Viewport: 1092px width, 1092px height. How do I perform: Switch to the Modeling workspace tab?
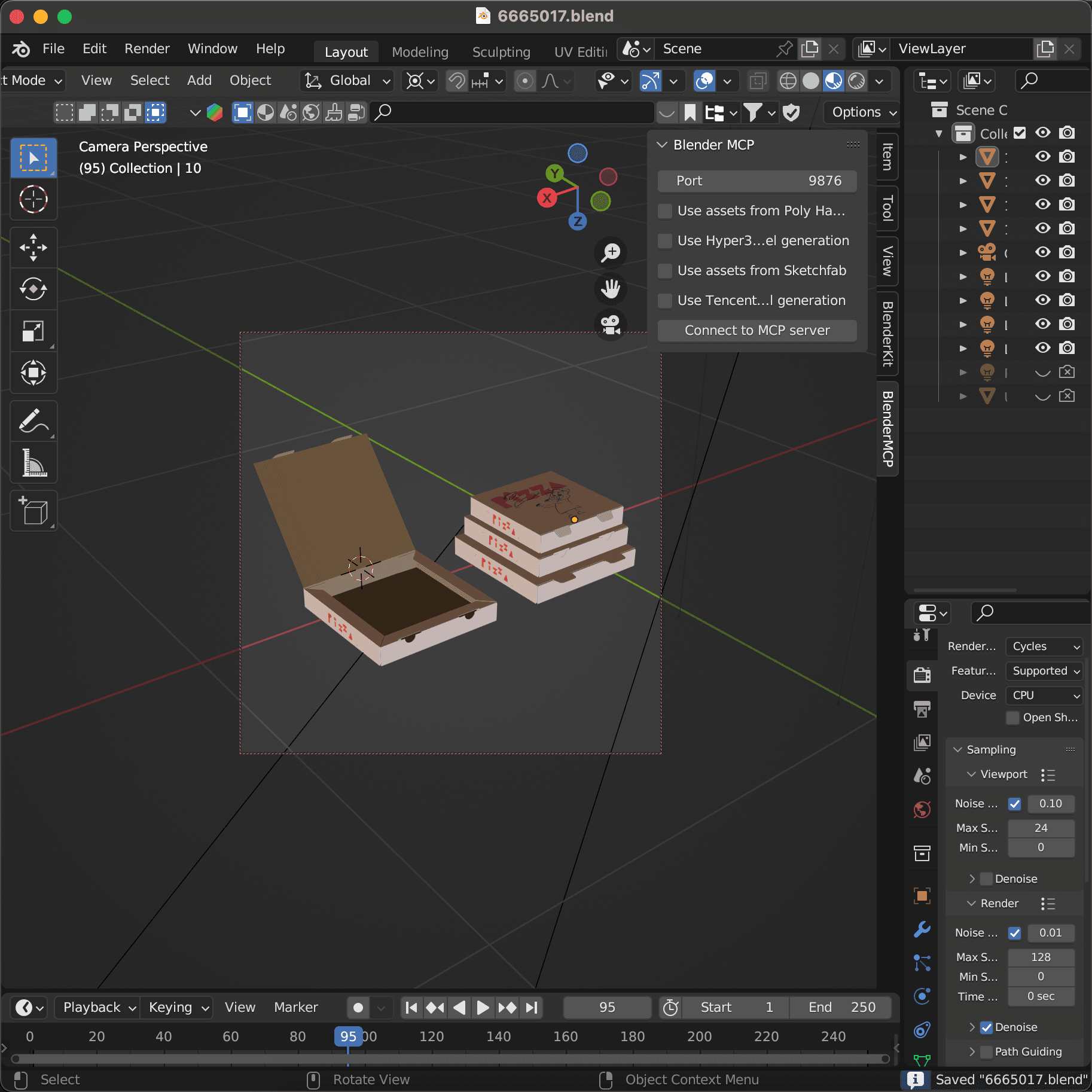click(420, 52)
